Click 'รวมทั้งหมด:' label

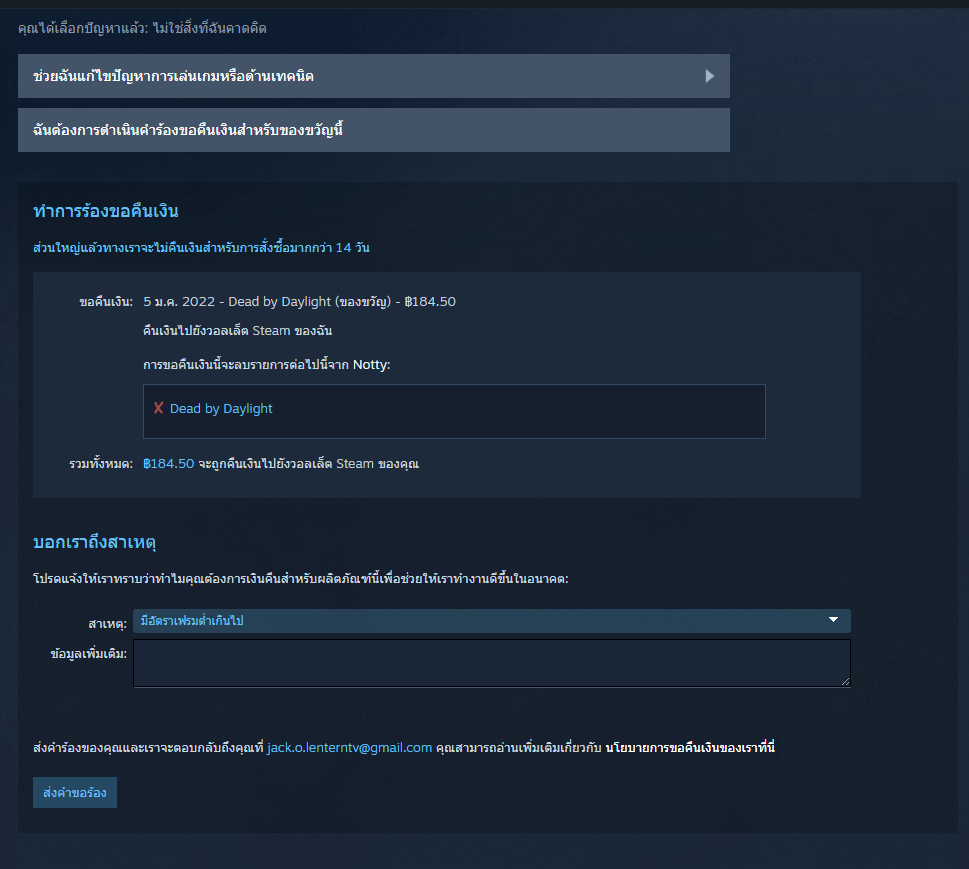[x=101, y=464]
